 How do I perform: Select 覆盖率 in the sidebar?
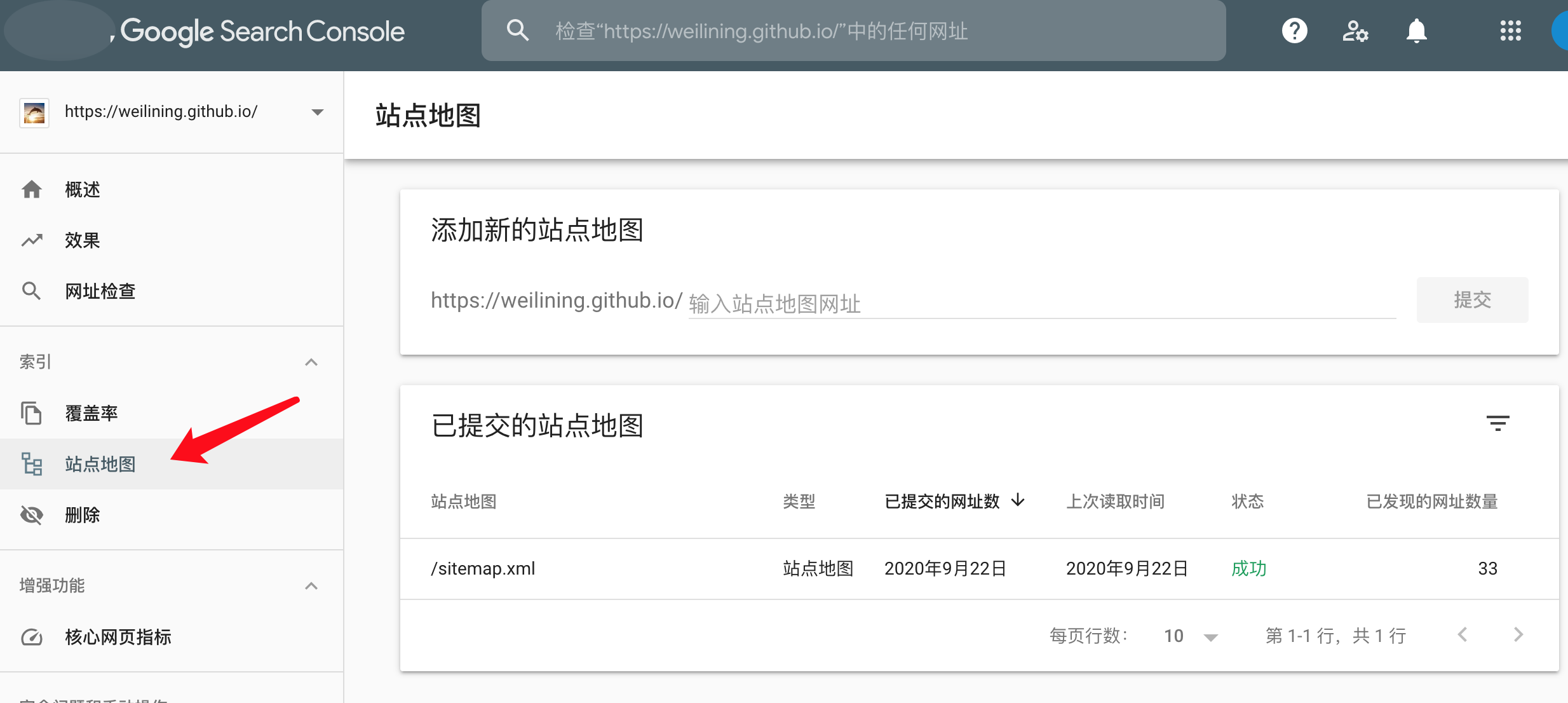point(91,413)
